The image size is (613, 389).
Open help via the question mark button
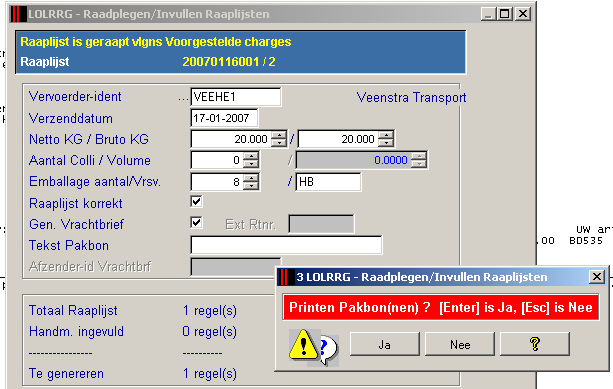535,344
